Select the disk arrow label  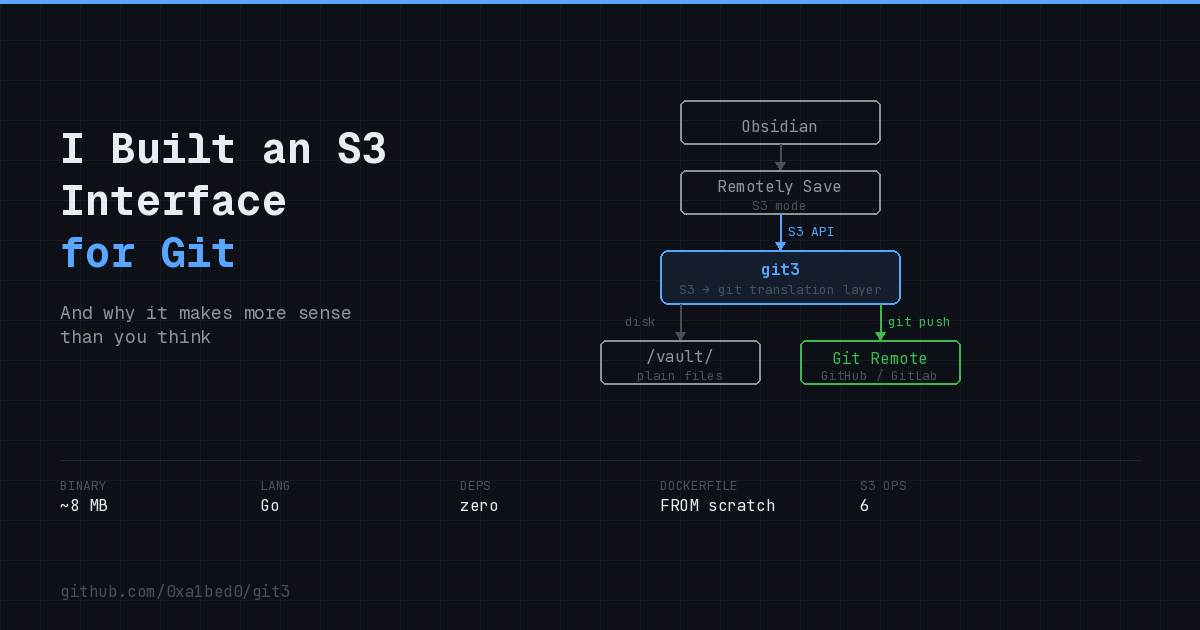click(640, 321)
